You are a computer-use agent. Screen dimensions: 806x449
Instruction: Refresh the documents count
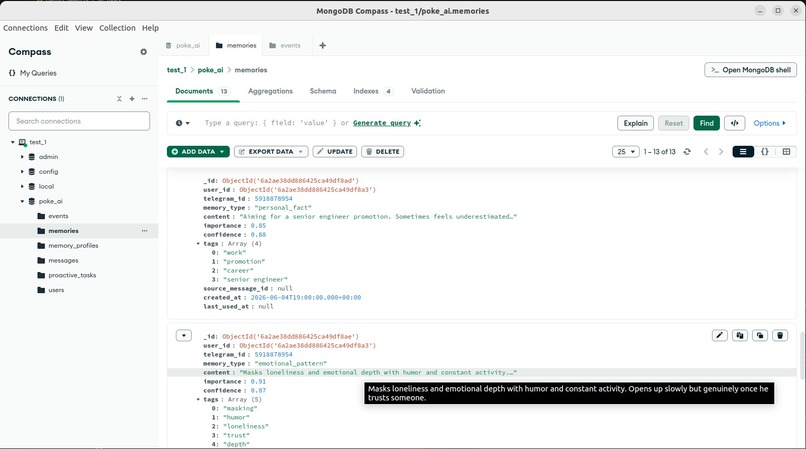tap(687, 152)
